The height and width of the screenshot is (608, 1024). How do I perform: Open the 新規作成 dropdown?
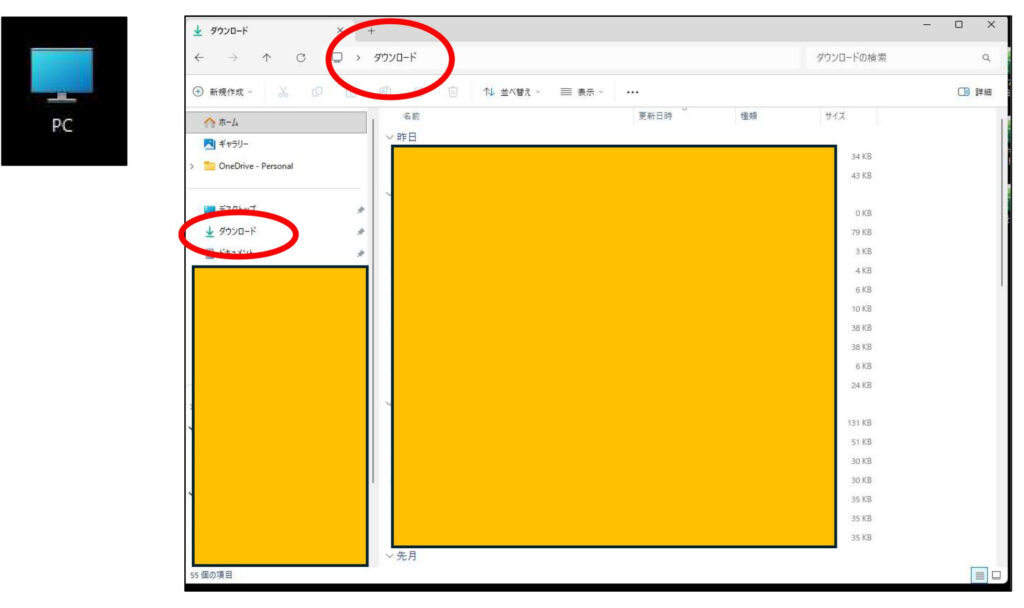(x=223, y=92)
